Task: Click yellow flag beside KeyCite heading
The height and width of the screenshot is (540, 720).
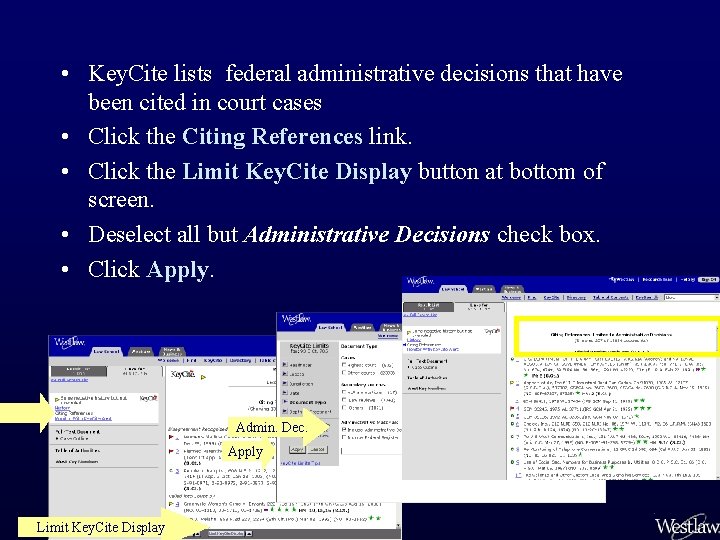Action: click(203, 377)
